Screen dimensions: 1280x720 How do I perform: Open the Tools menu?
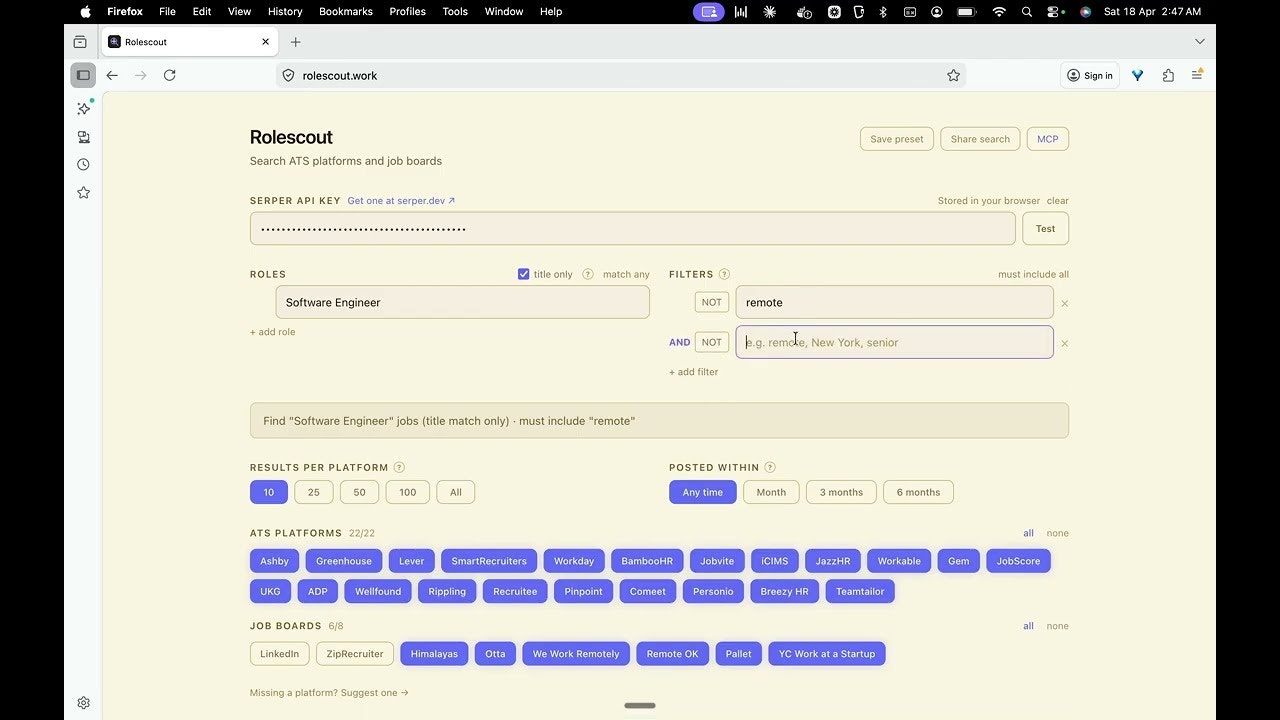(455, 12)
